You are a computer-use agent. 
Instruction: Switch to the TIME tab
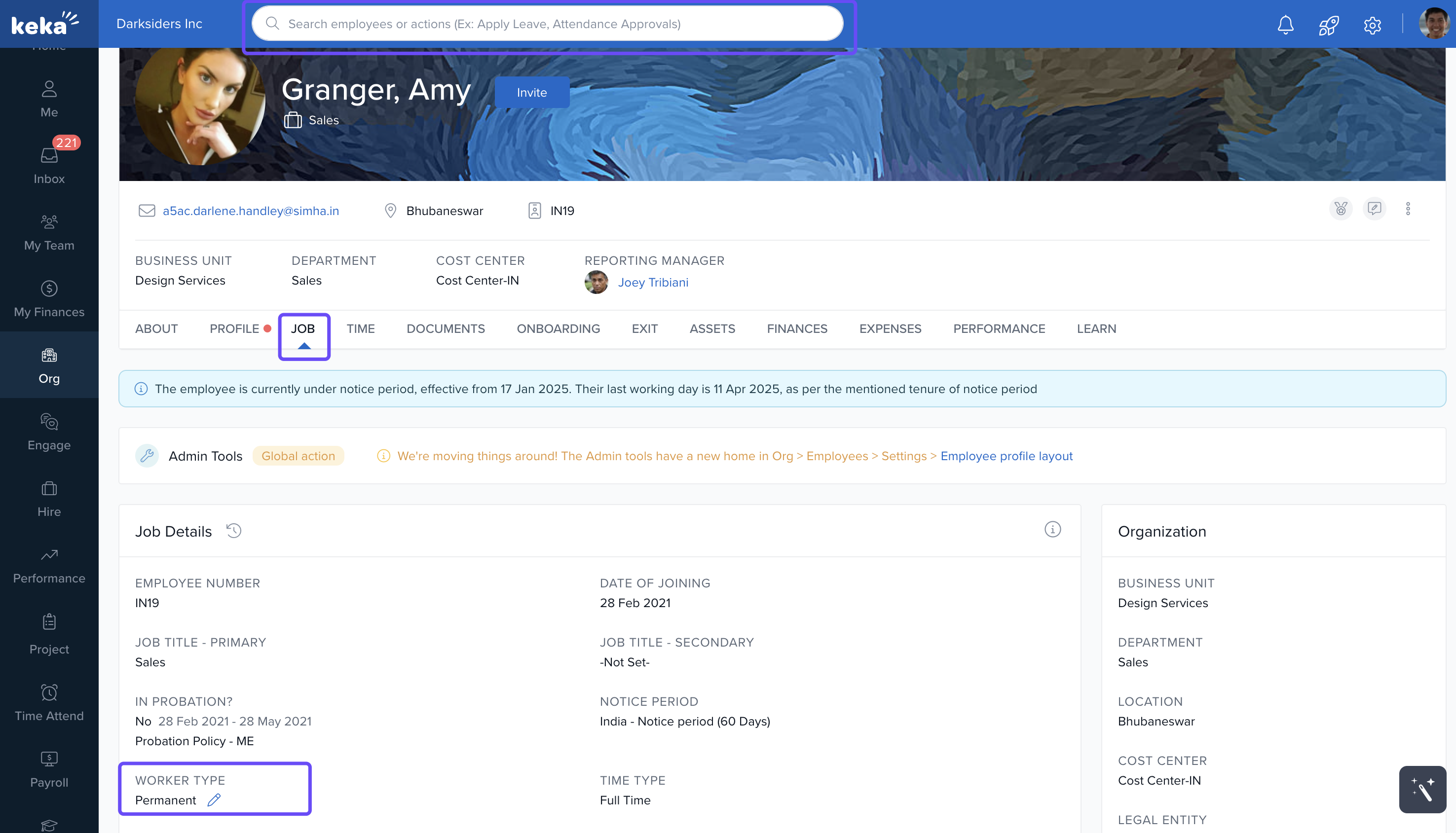pos(361,329)
